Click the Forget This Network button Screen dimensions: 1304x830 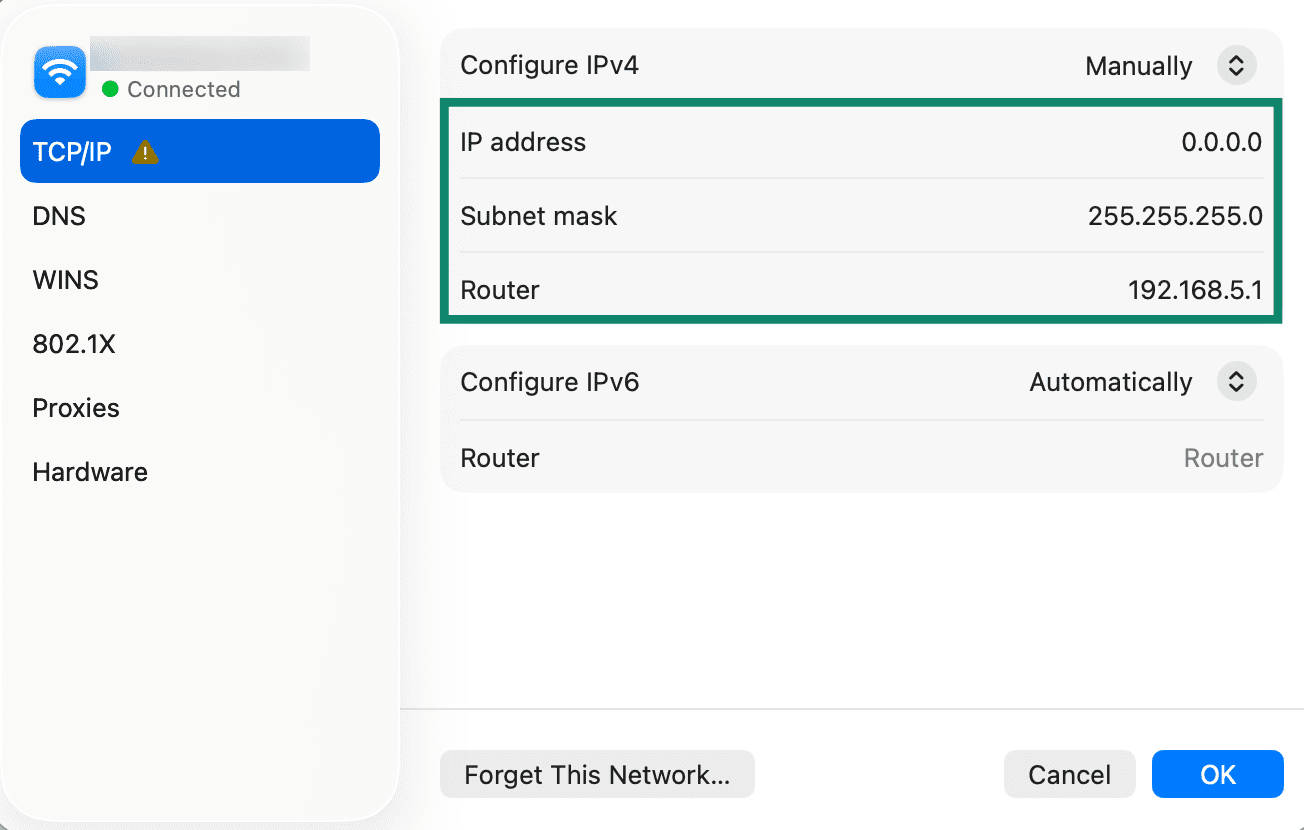[x=597, y=774]
